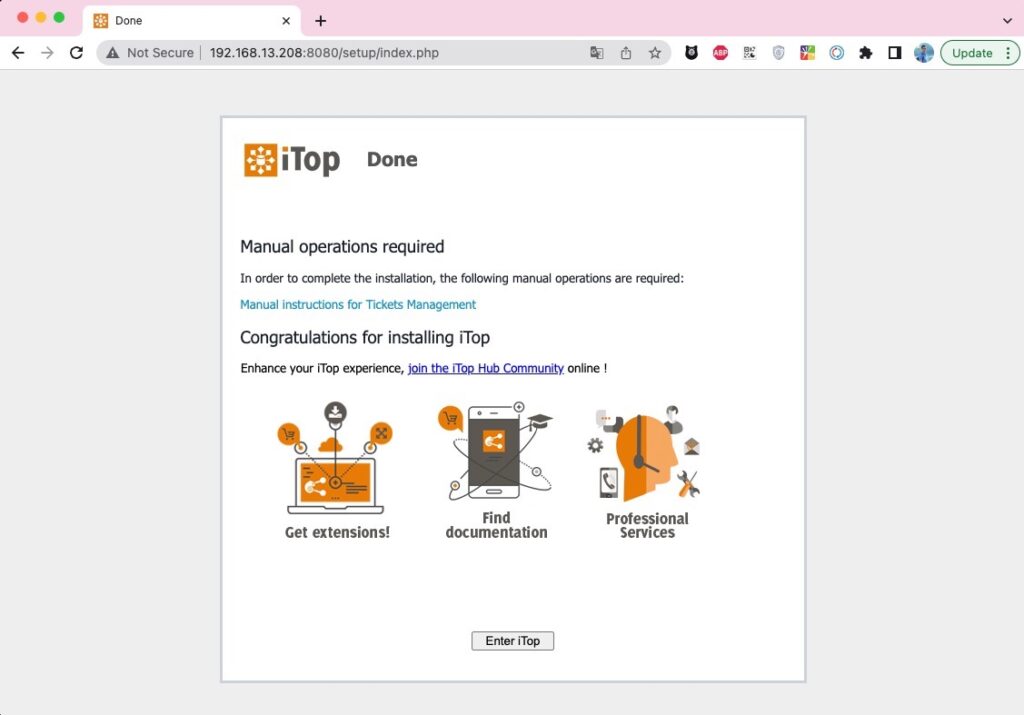Bookmark this page with the star icon
Viewport: 1024px width, 715px height.
(654, 53)
